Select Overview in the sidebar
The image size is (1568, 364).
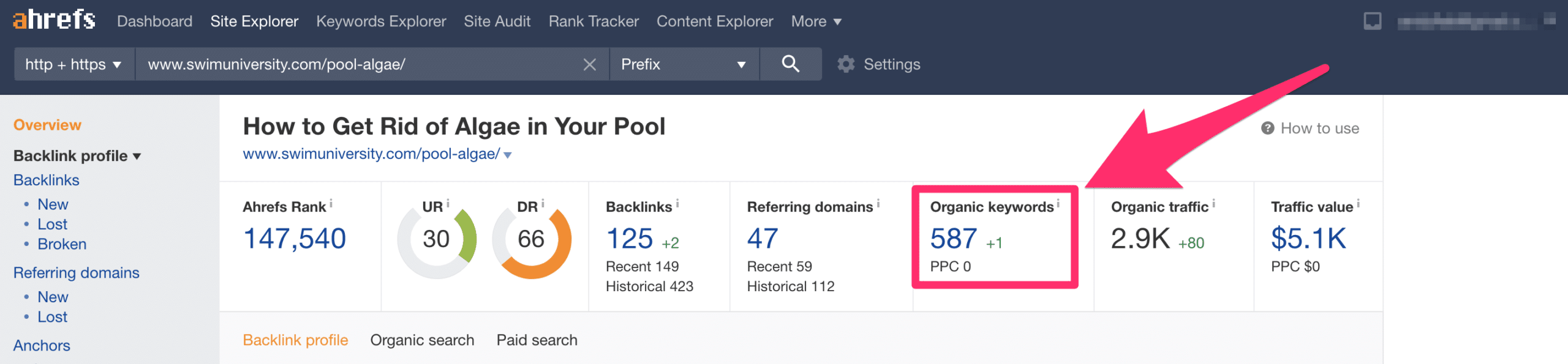coord(47,125)
